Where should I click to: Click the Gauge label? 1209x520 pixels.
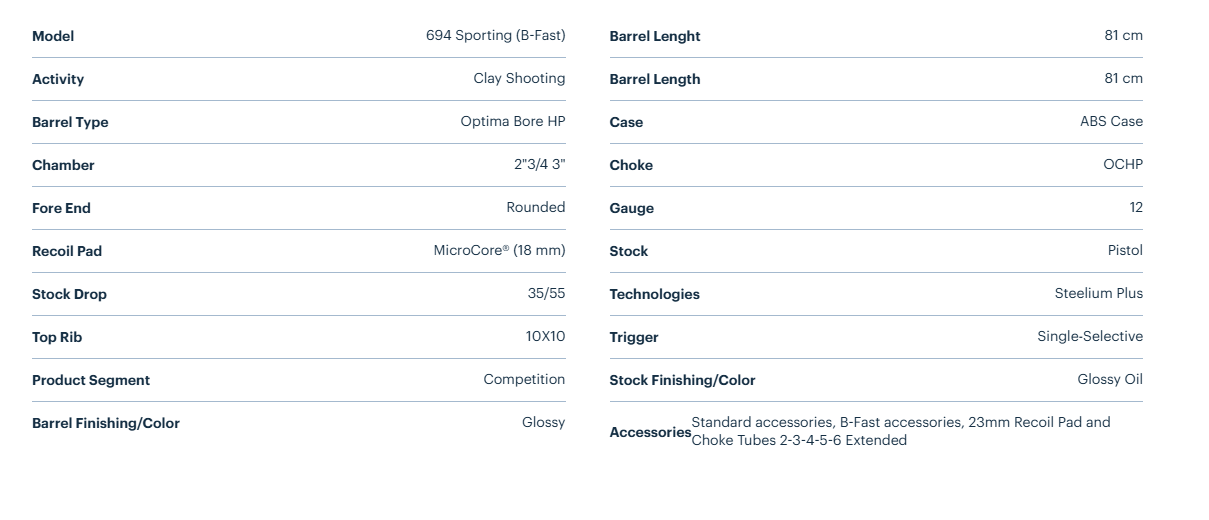point(631,208)
